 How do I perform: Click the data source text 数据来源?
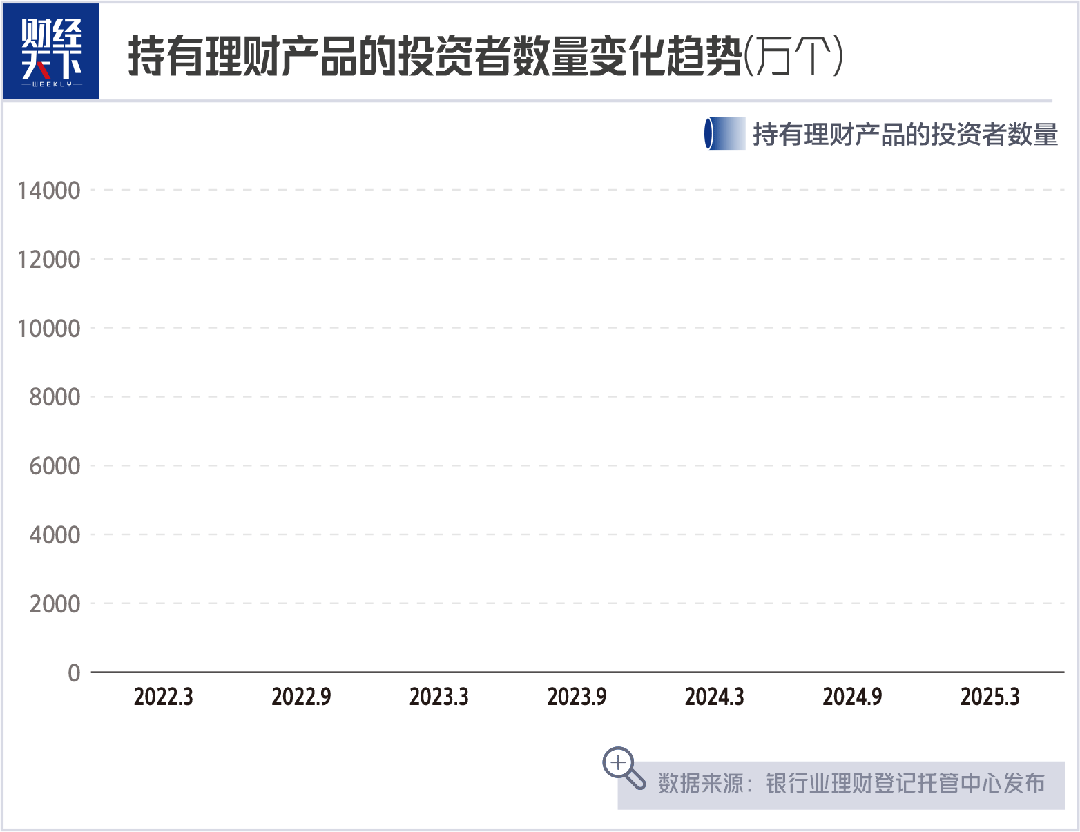pos(700,783)
